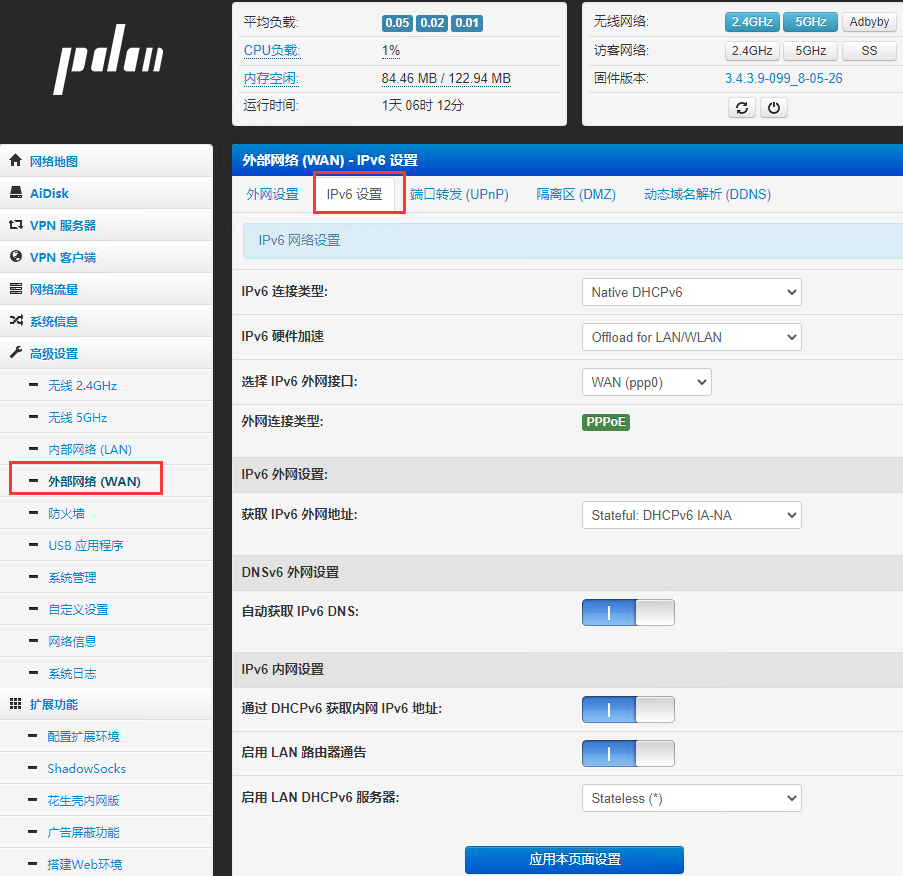903x876 pixels.
Task: Open 无线 2.4GHz settings
Action: pos(82,385)
